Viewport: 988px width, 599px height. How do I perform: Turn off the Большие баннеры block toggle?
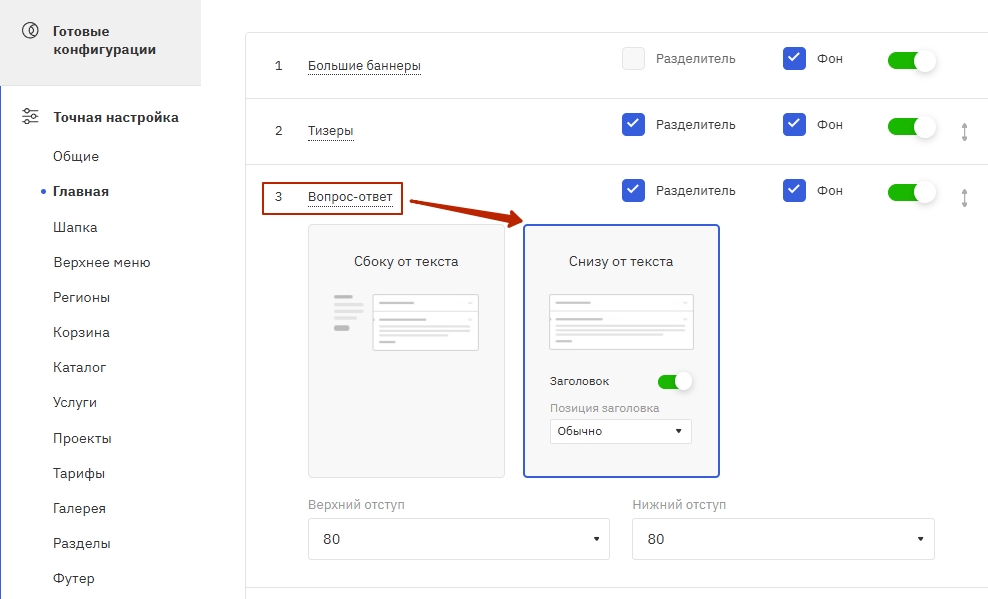click(911, 60)
